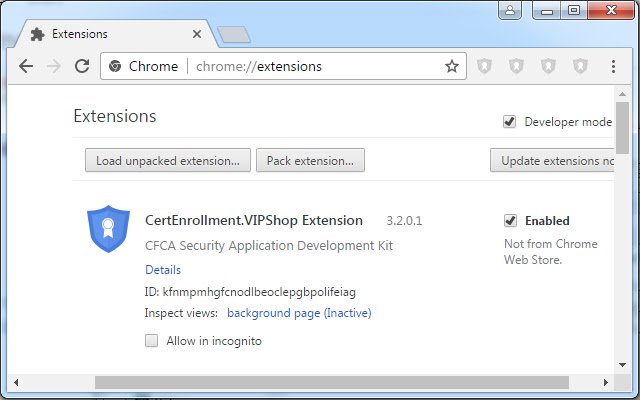
Task: Open the user profile button in title bar
Action: (510, 10)
